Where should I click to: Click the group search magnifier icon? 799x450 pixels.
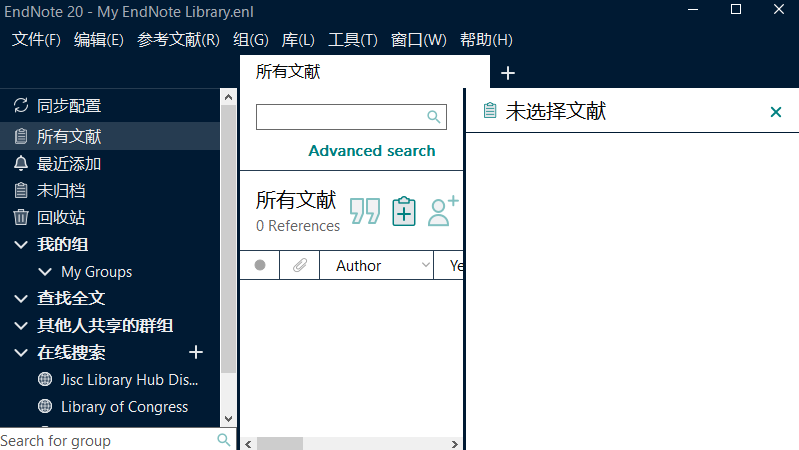pyautogui.click(x=224, y=440)
